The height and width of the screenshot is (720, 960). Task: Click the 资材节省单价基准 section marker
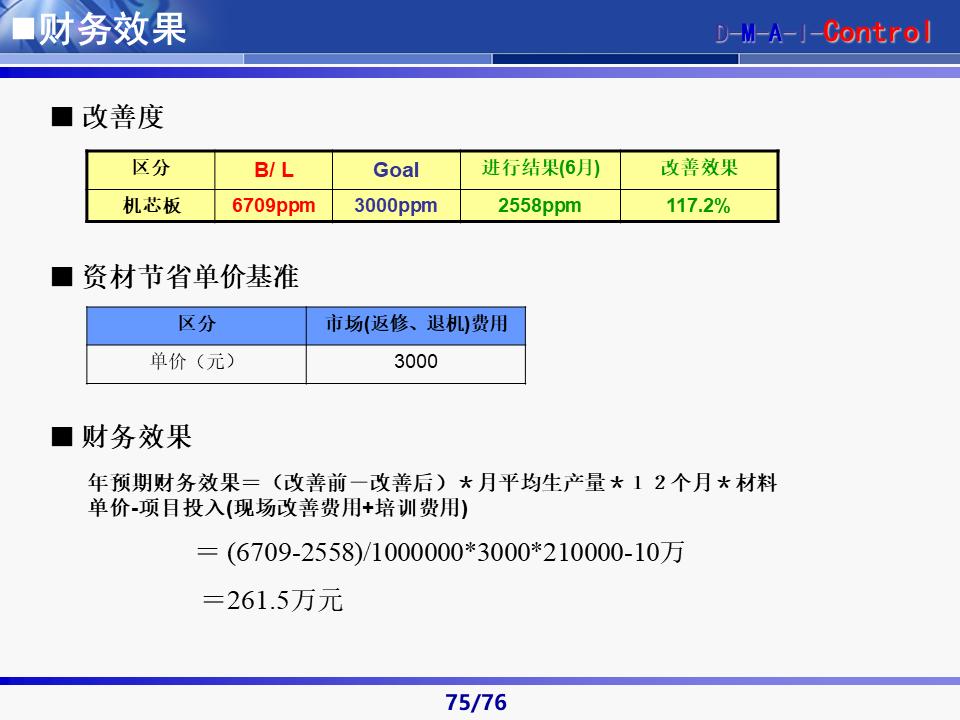pyautogui.click(x=60, y=279)
